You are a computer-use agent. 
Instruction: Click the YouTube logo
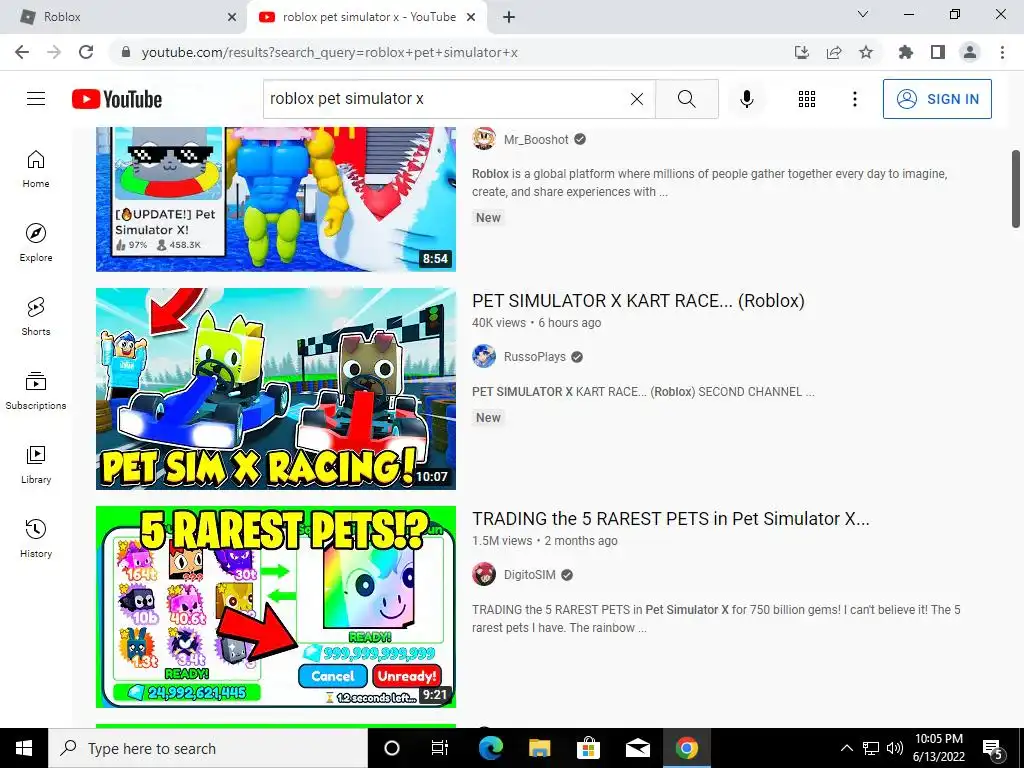(117, 99)
